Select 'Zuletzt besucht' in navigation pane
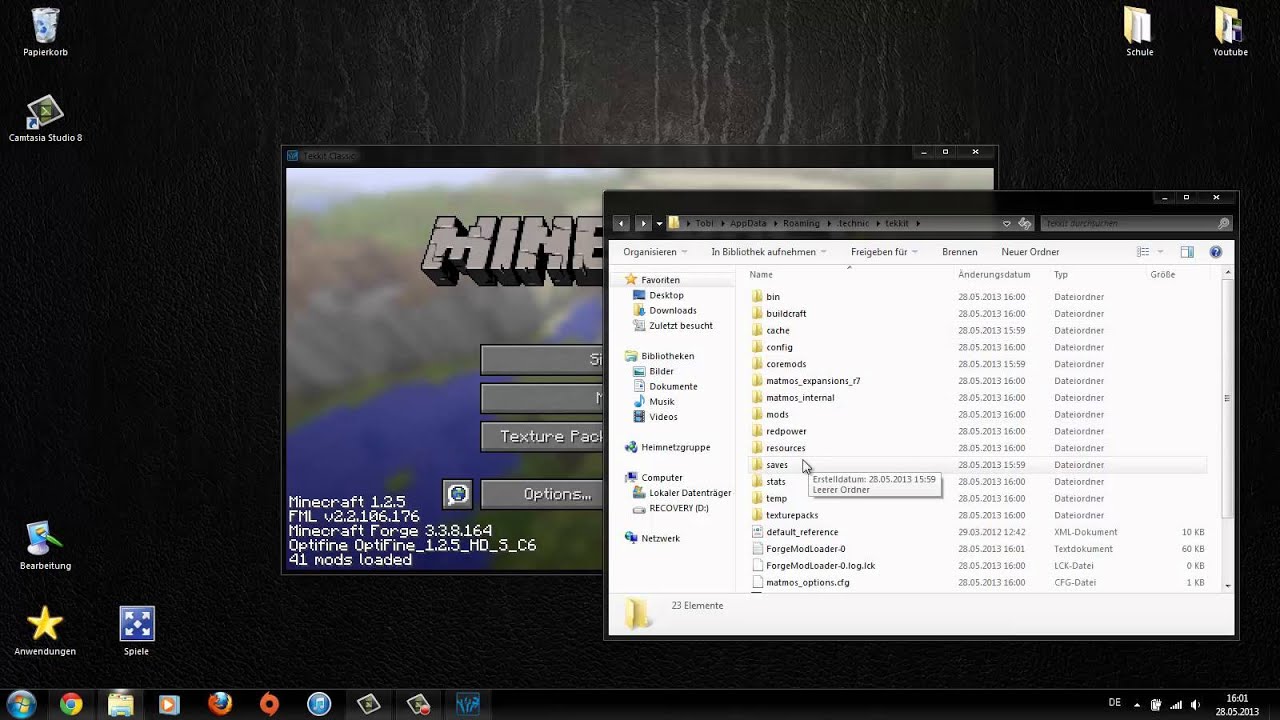The height and width of the screenshot is (720, 1280). coord(680,325)
